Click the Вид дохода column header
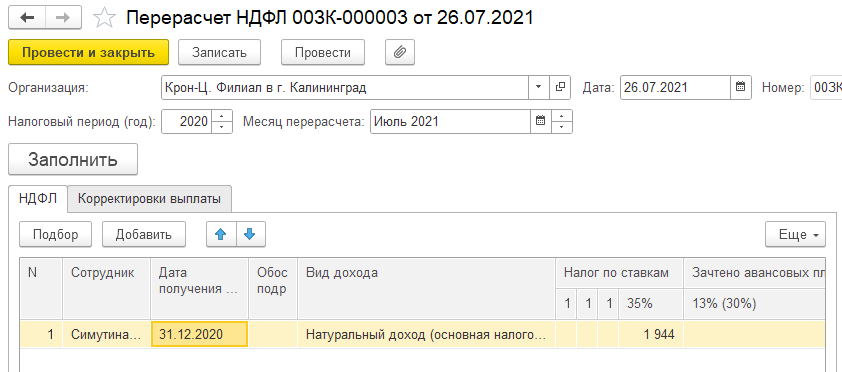Screen dimensions: 842x372 (426, 288)
